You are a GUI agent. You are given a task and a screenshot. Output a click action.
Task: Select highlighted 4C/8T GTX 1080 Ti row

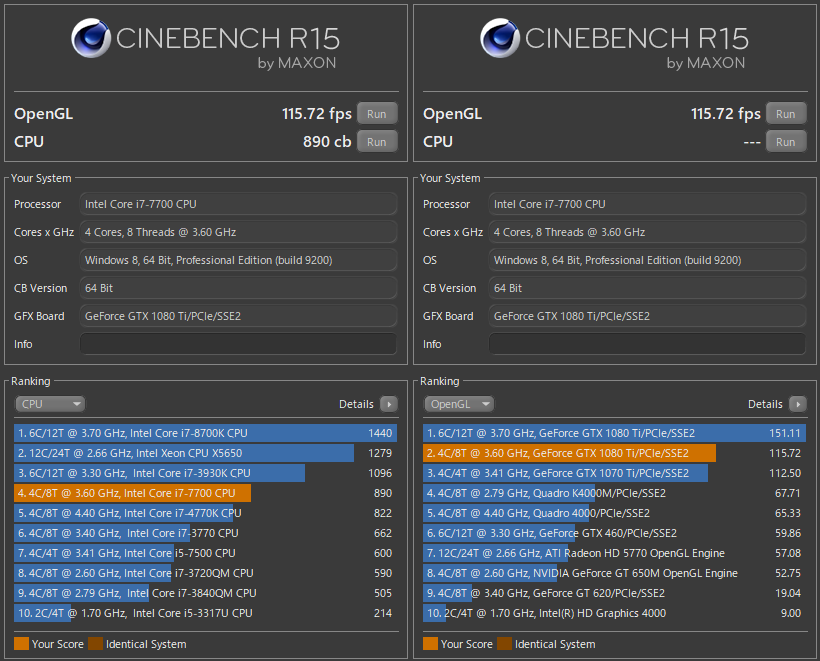coord(614,453)
